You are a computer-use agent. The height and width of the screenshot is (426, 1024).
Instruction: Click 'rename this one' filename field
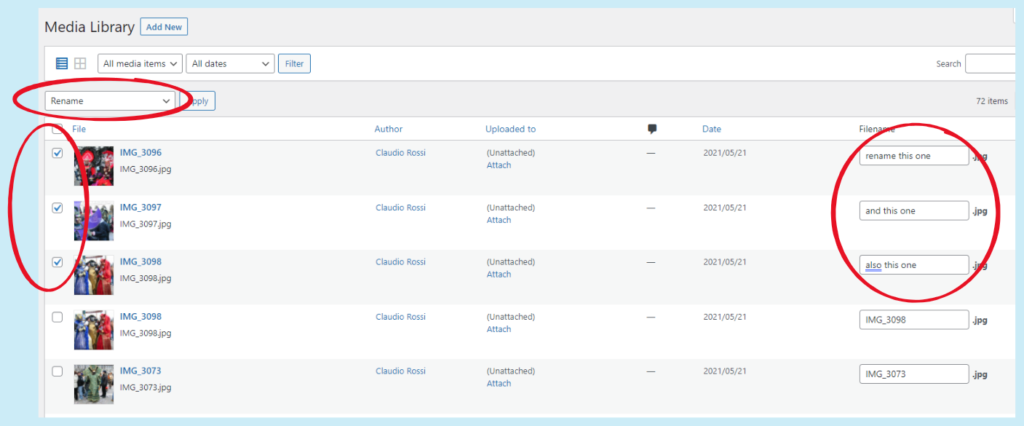[x=914, y=156]
